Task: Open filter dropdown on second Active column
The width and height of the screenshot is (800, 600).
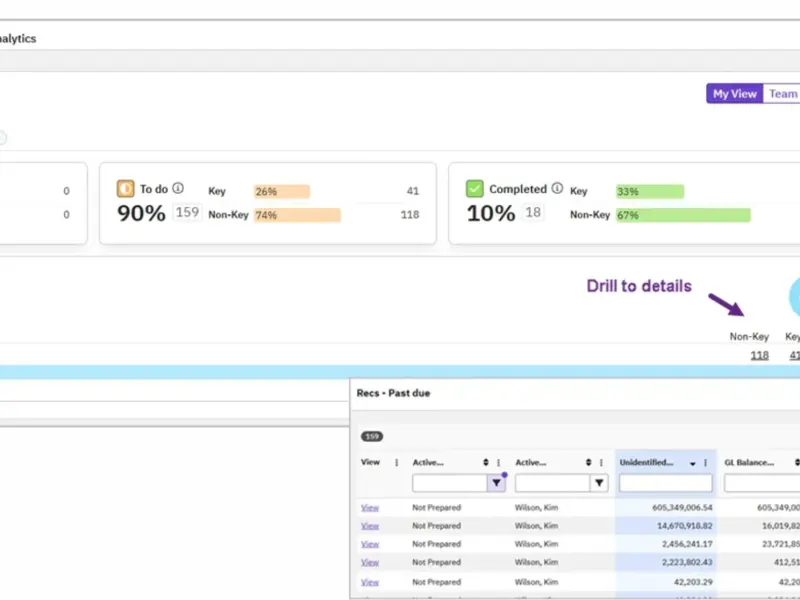Action: (x=599, y=483)
